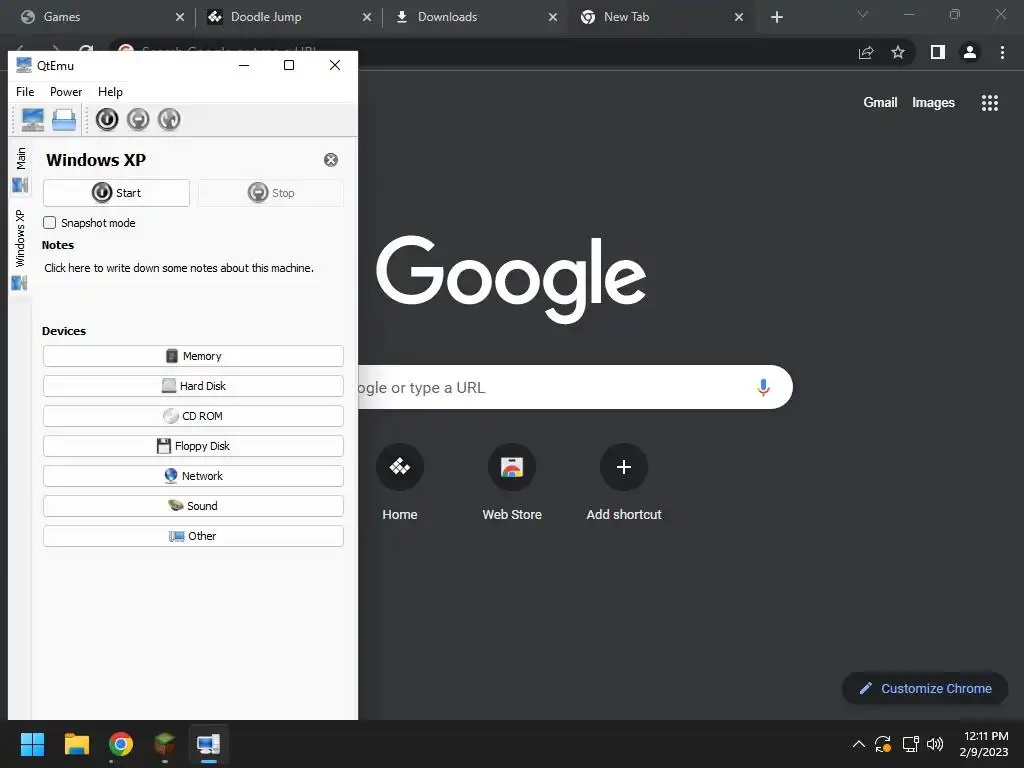The height and width of the screenshot is (768, 1024).
Task: Click the Add shortcut tile
Action: 624,483
